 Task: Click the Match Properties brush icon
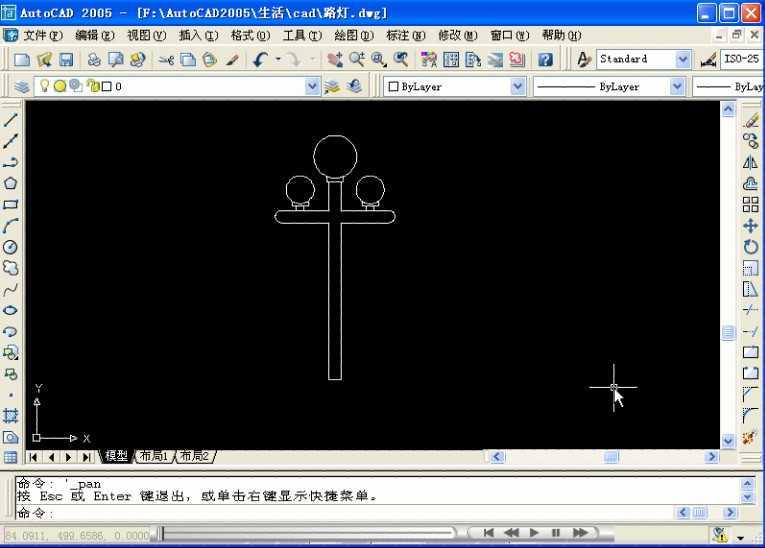(x=232, y=60)
